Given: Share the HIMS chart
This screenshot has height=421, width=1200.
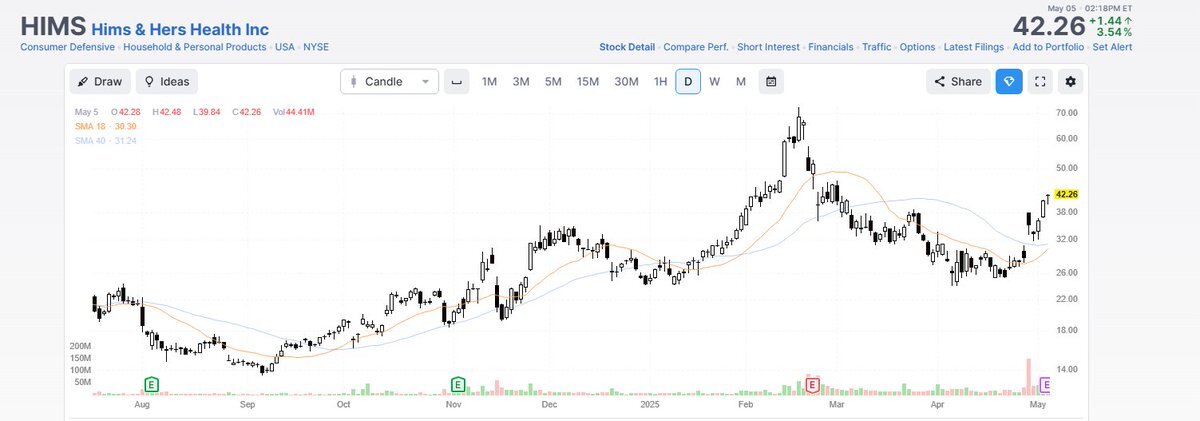Looking at the screenshot, I should tap(958, 81).
